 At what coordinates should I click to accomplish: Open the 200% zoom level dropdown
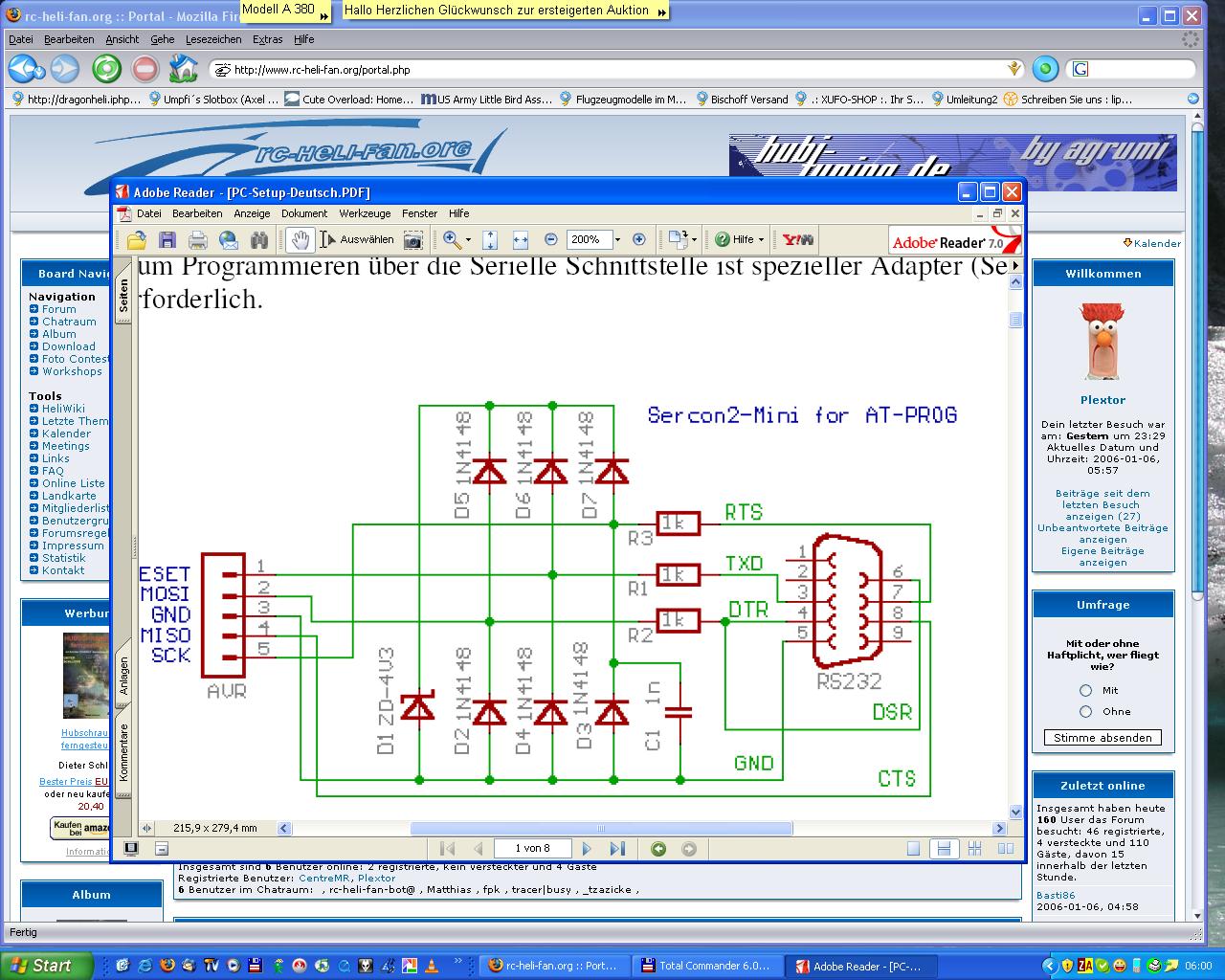click(617, 239)
